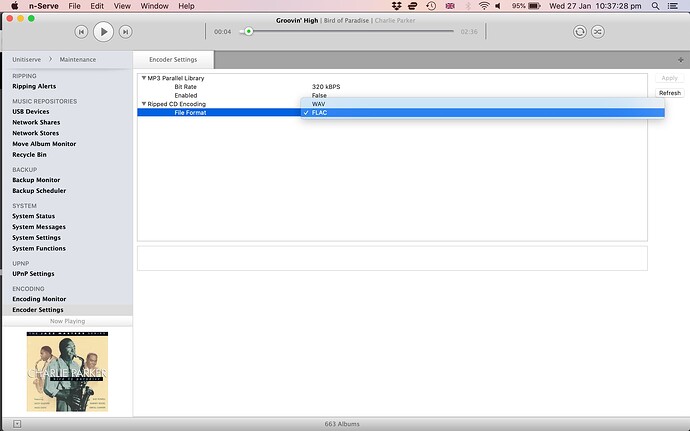
Task: Click the date and time in menu bar
Action: pyautogui.click(x=595, y=6)
